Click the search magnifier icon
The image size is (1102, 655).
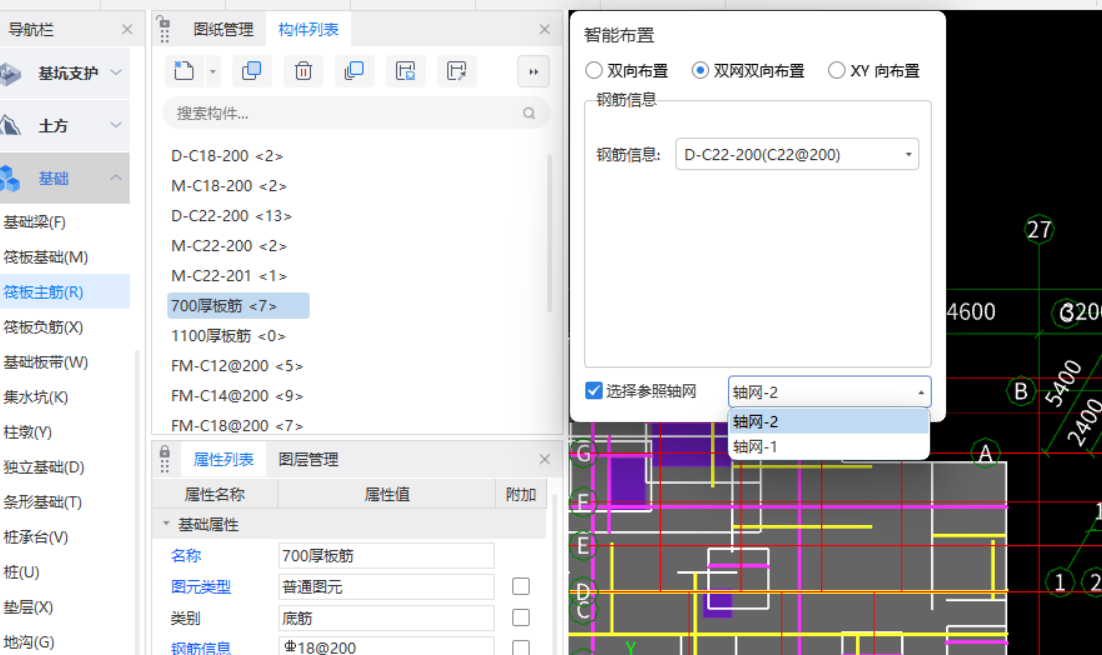[x=529, y=113]
